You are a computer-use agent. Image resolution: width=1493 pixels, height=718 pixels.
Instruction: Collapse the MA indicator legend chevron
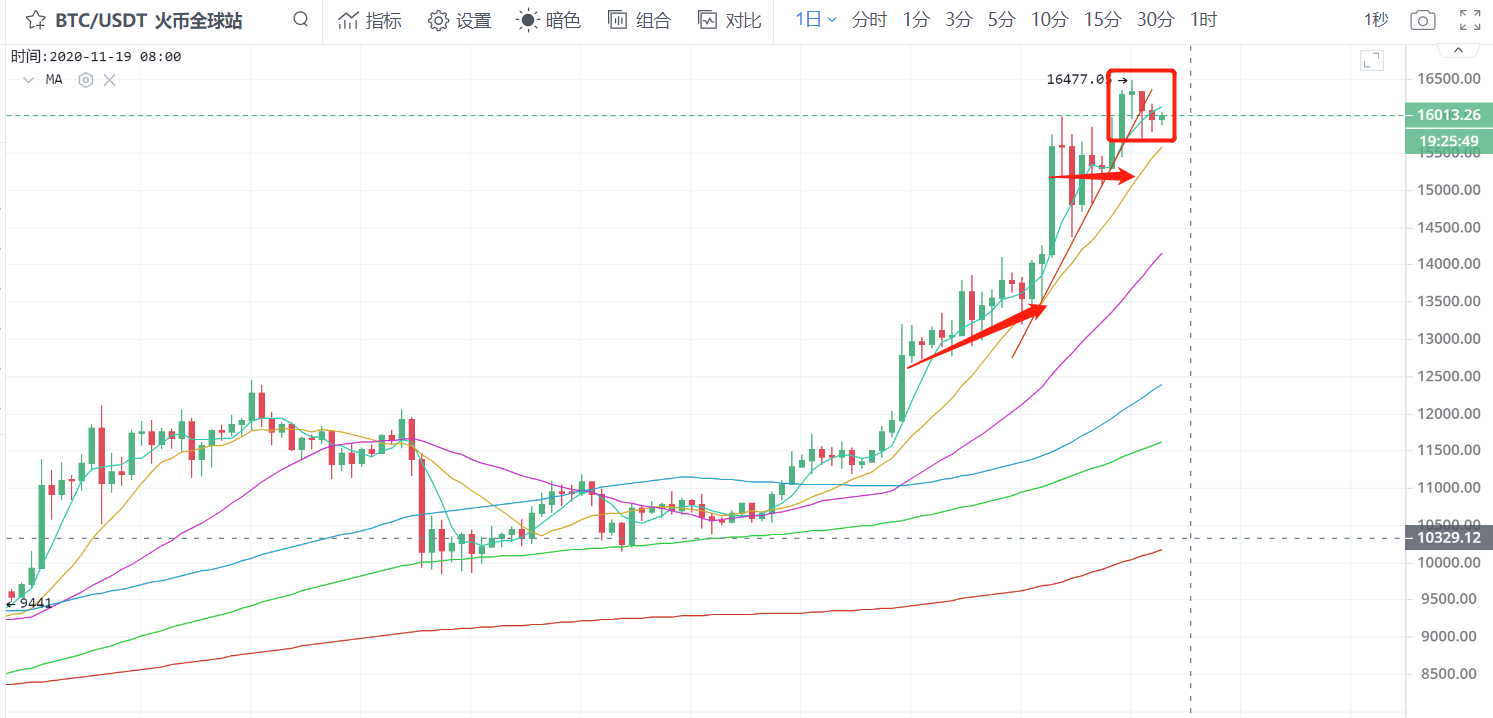tap(28, 80)
